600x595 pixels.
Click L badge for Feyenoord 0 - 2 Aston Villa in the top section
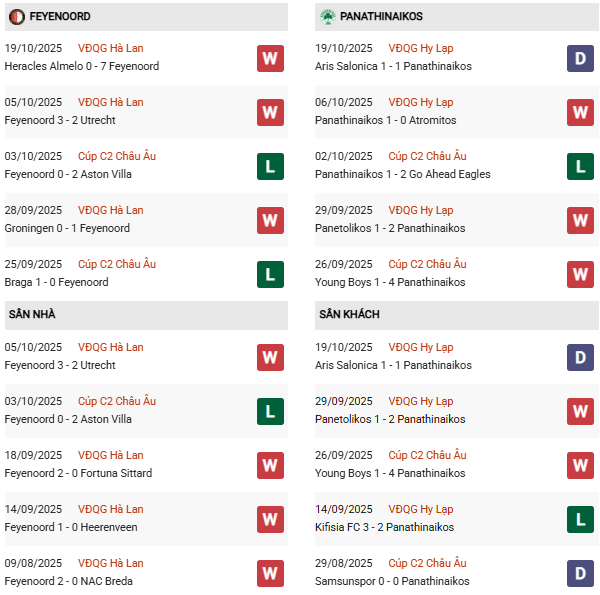click(x=270, y=166)
